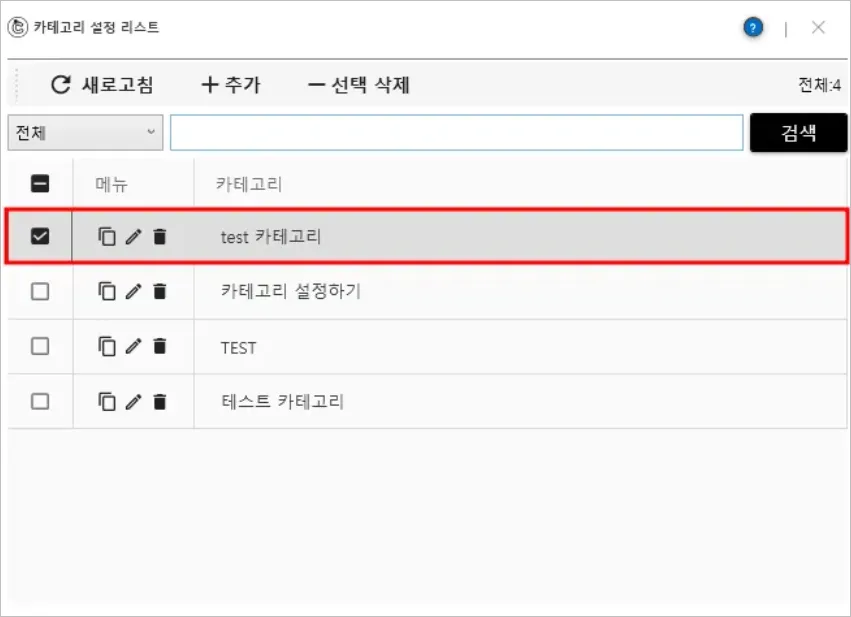Image resolution: width=851 pixels, height=617 pixels.
Task: Uncheck the test 카테고리 checkbox
Action: (41, 237)
